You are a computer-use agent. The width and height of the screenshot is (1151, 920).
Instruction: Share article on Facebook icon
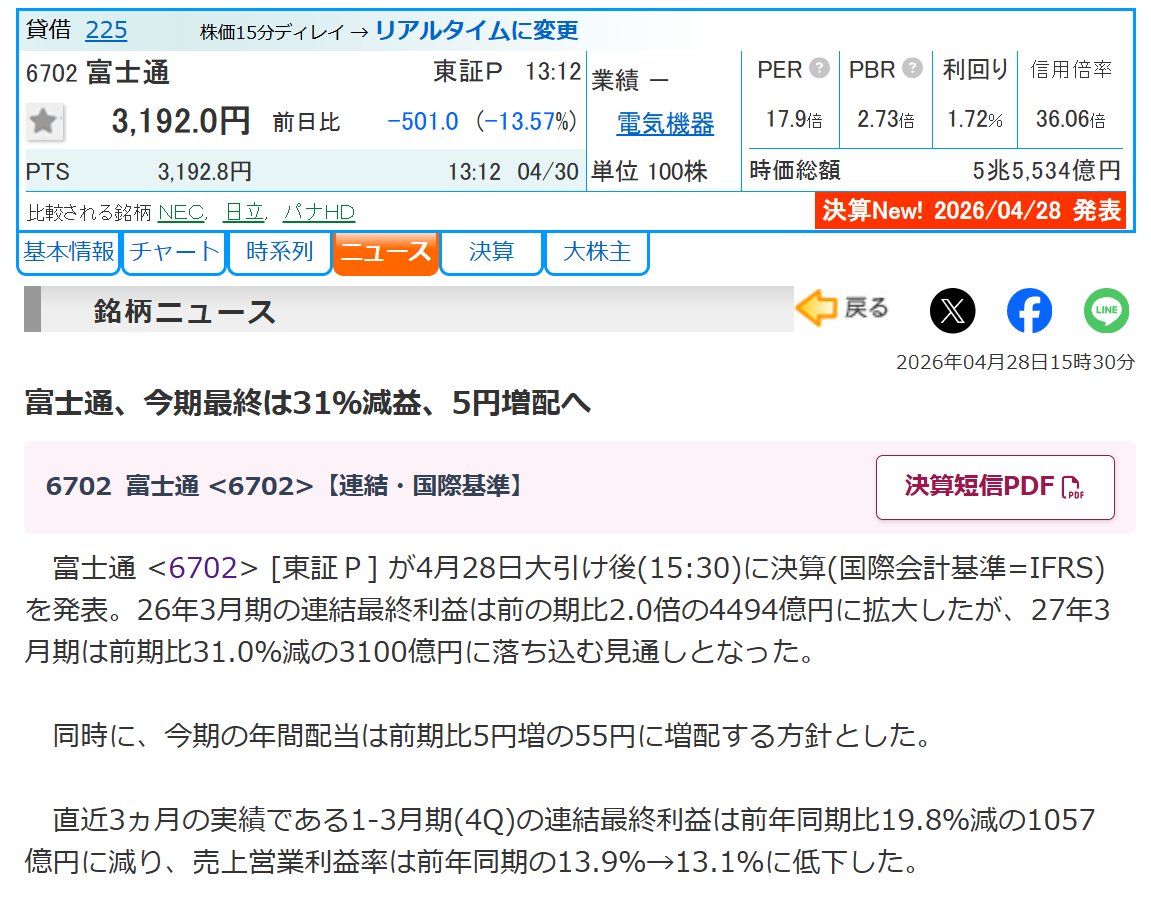tap(1028, 311)
